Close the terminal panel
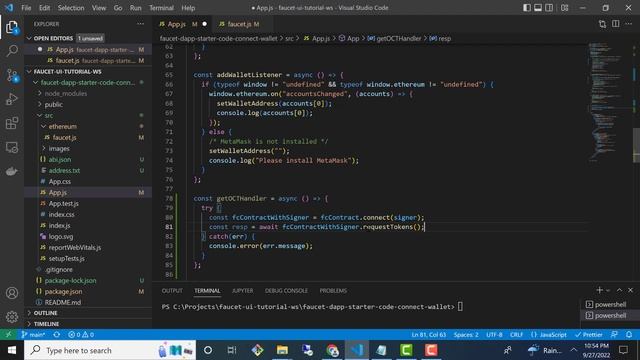Screen dimensions: 640x360 pyautogui.click(x=630, y=290)
